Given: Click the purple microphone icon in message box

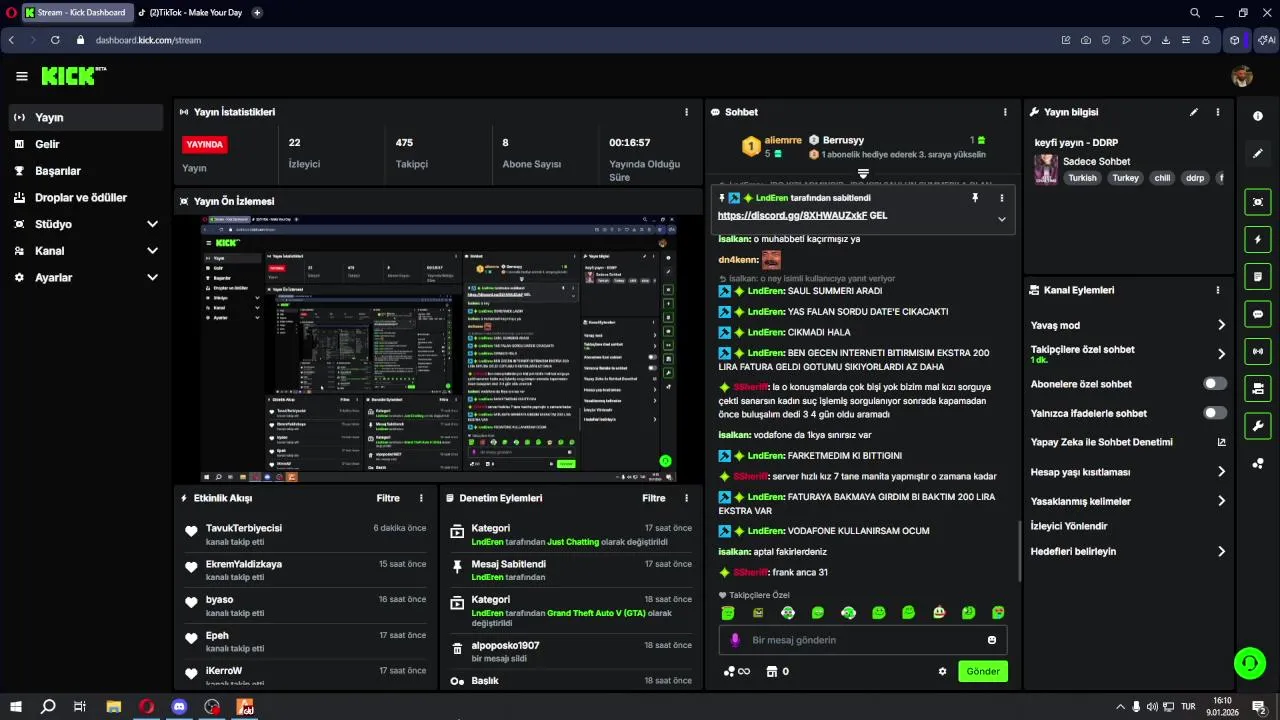Looking at the screenshot, I should 735,640.
